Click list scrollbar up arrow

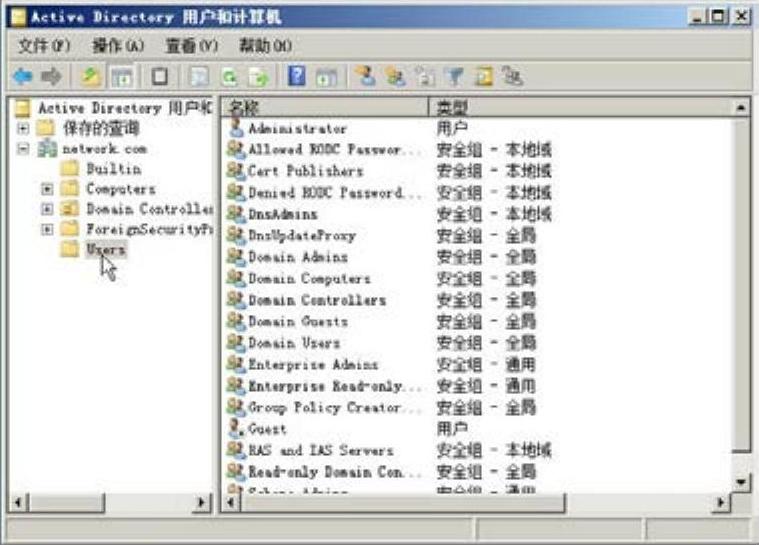click(741, 107)
